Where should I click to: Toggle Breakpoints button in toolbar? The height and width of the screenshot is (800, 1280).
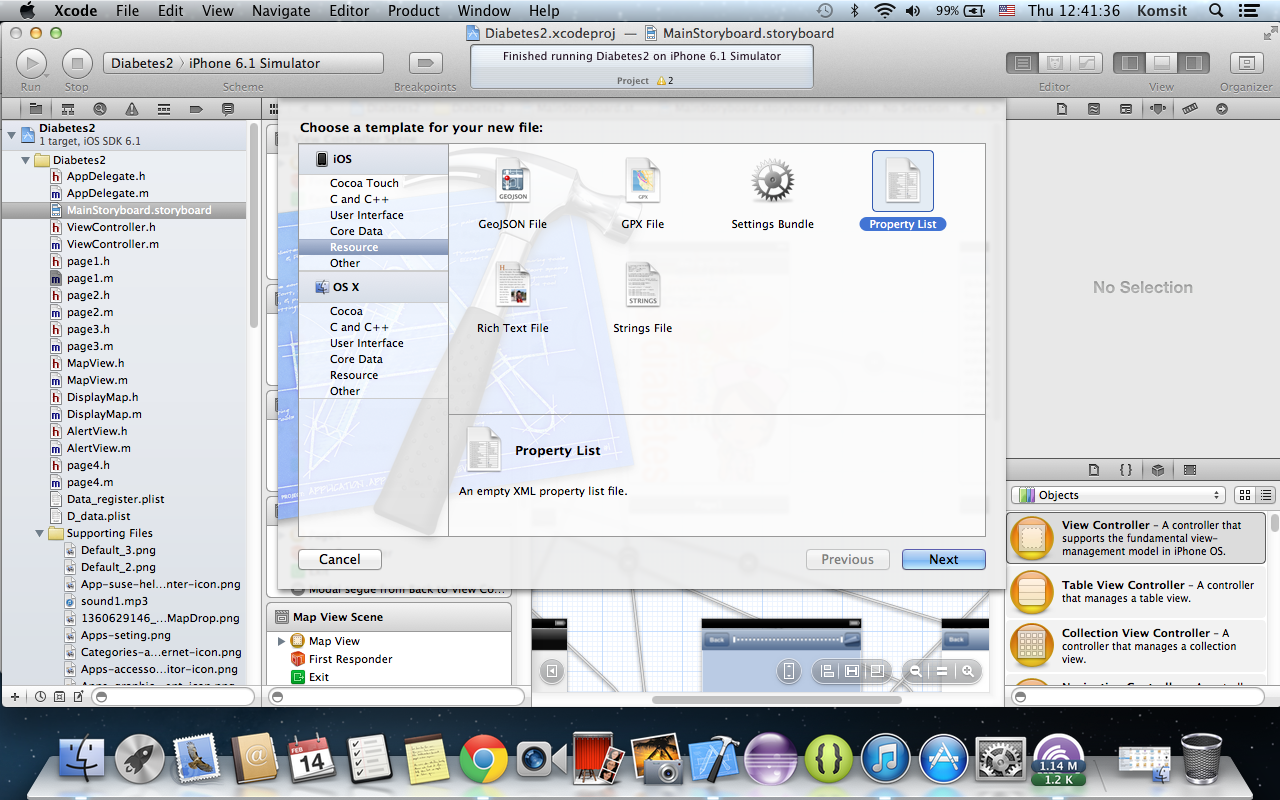tap(427, 63)
